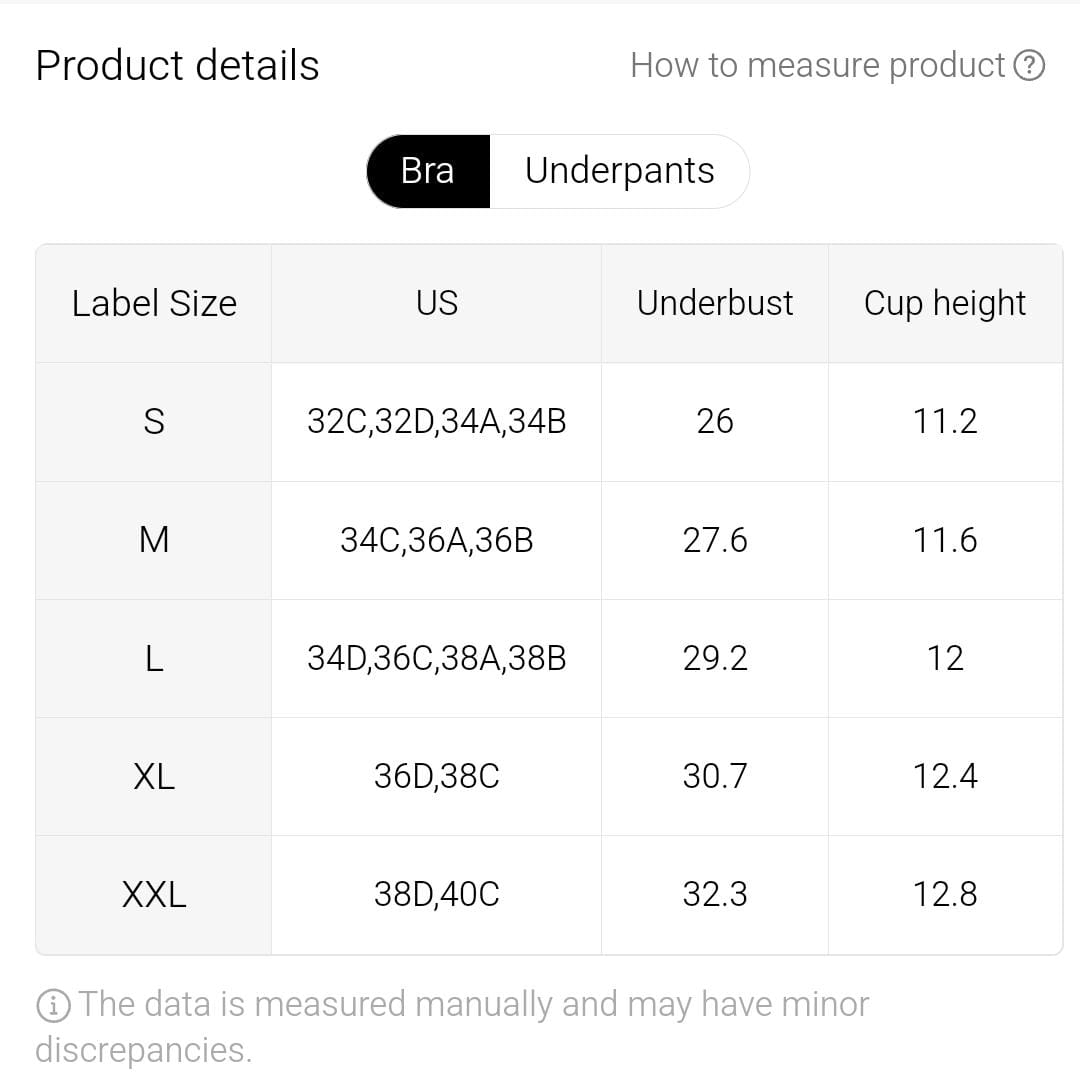
Task: Select the XL label size cell
Action: tap(154, 776)
